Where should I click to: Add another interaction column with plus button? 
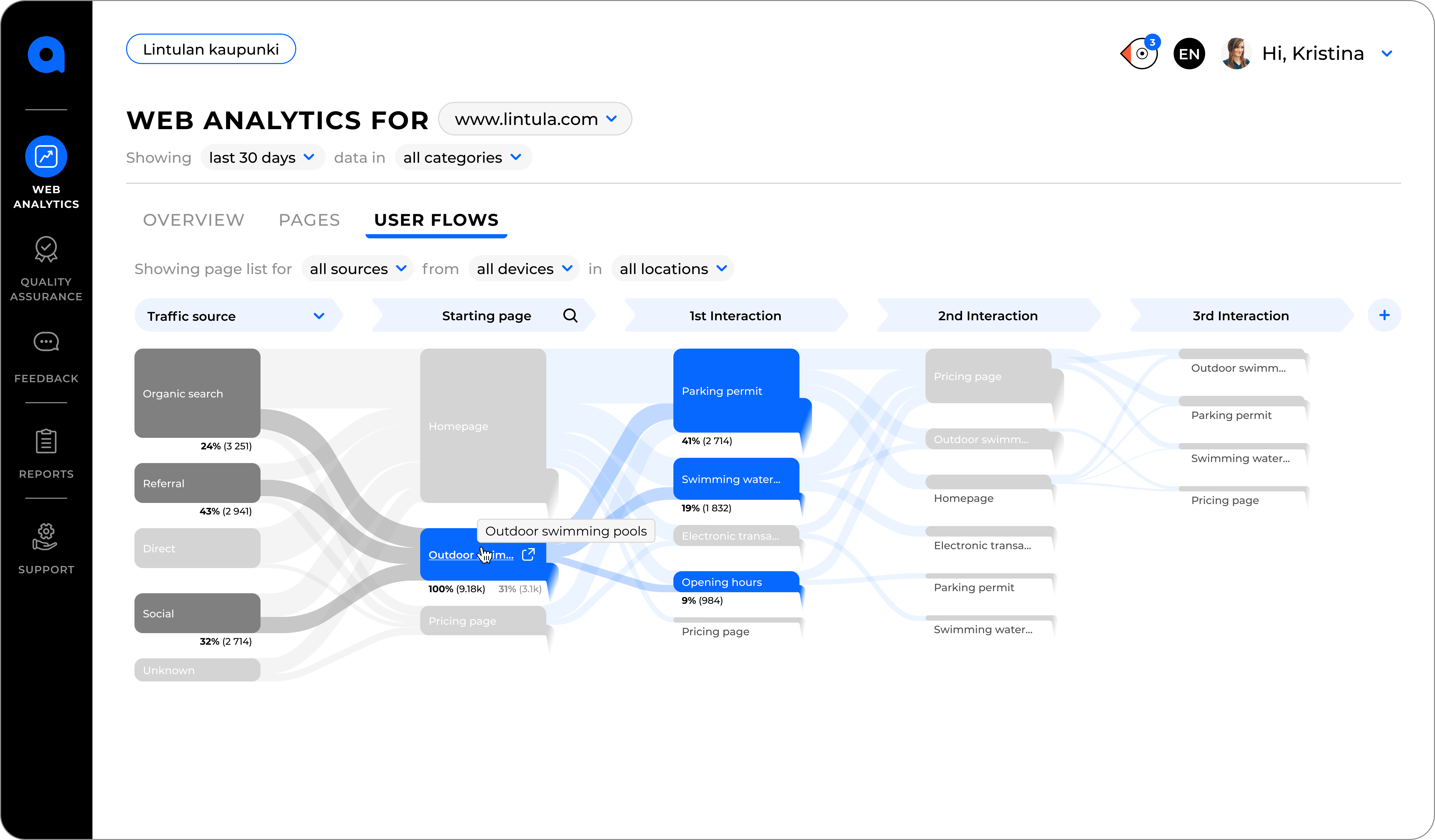tap(1384, 315)
